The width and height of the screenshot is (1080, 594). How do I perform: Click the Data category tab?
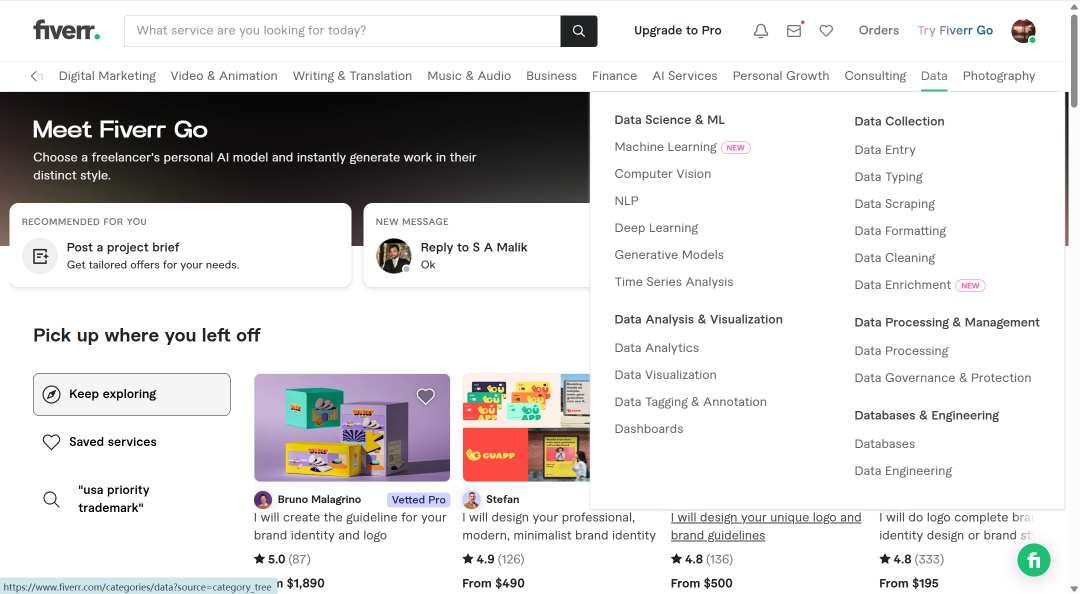(x=934, y=76)
